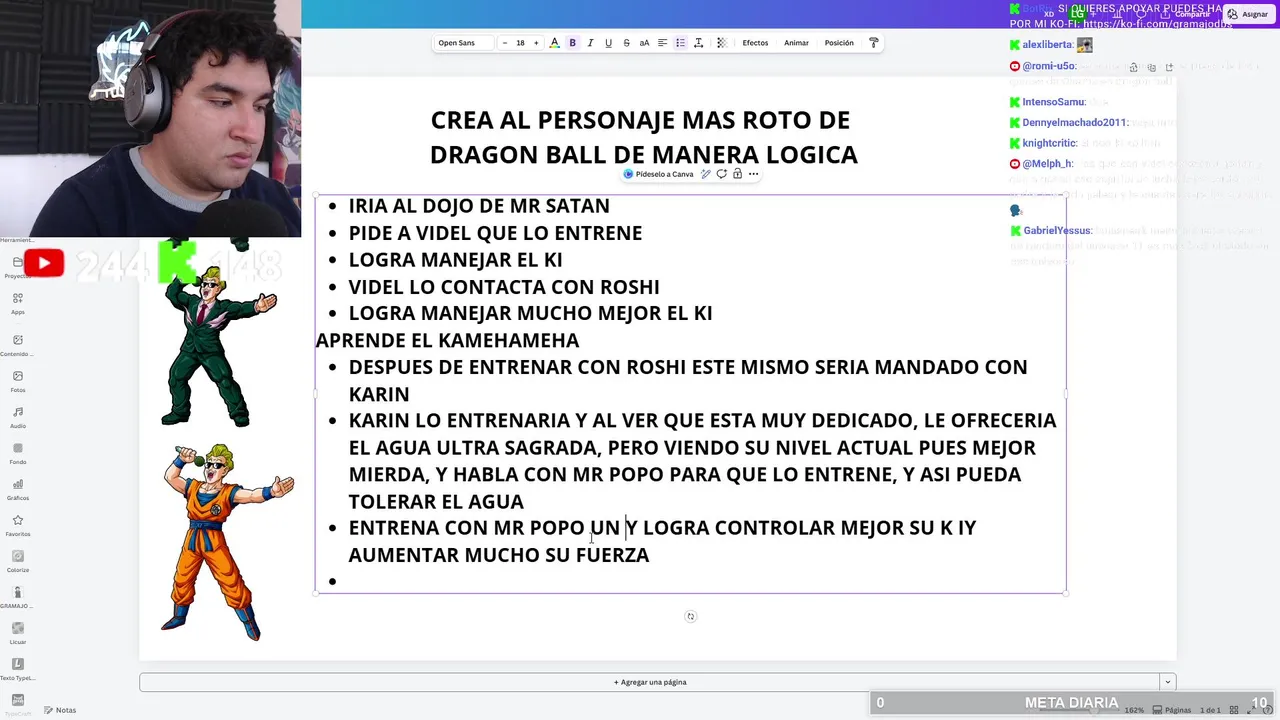
Task: Open the Efectos menu
Action: tap(755, 43)
